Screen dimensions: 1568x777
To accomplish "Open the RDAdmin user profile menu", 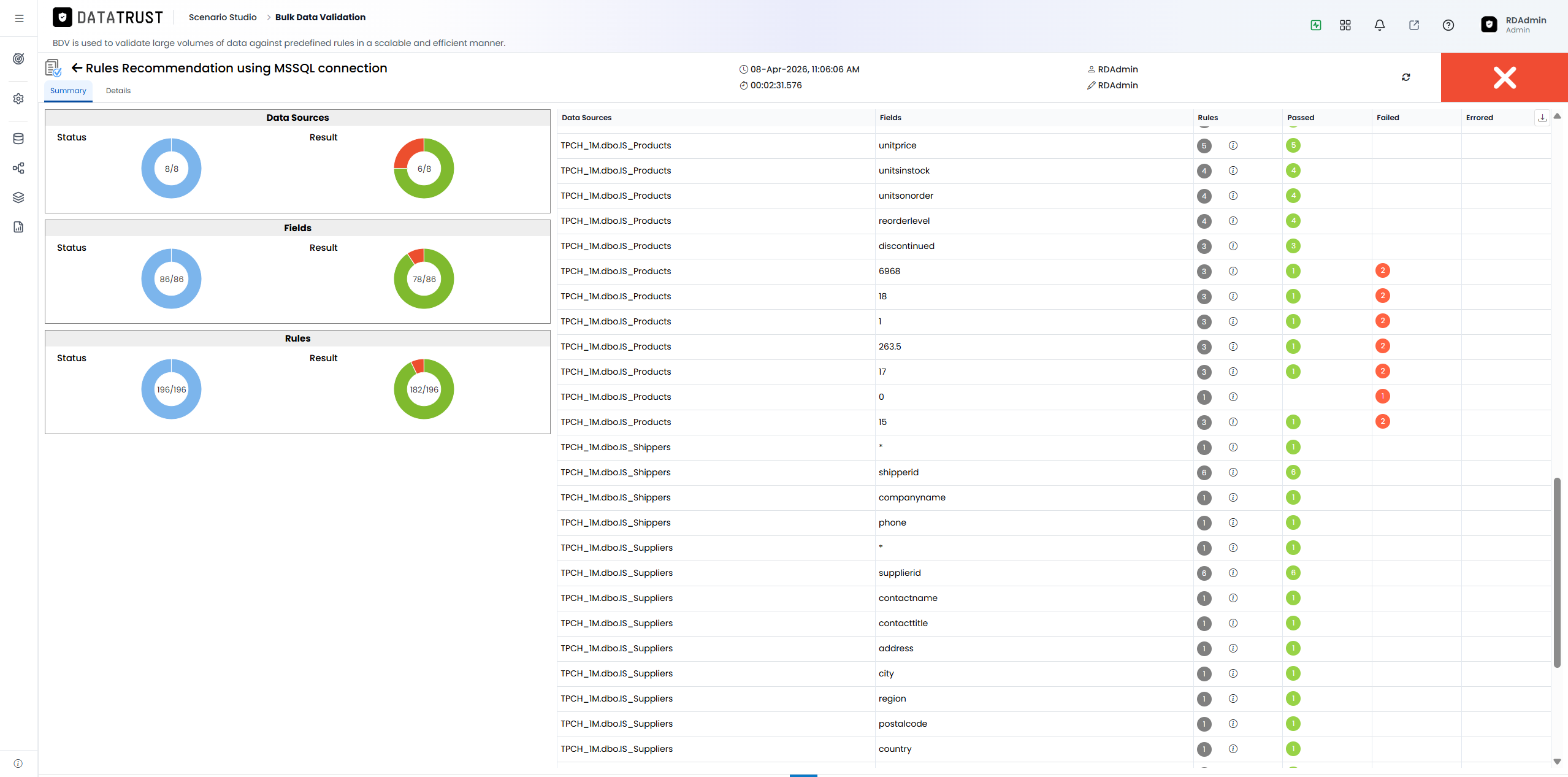I will [x=1514, y=25].
